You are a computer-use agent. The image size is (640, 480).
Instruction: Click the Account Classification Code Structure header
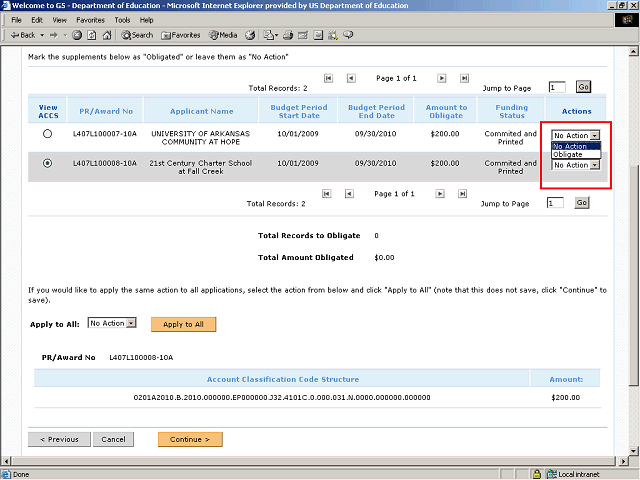[x=283, y=379]
